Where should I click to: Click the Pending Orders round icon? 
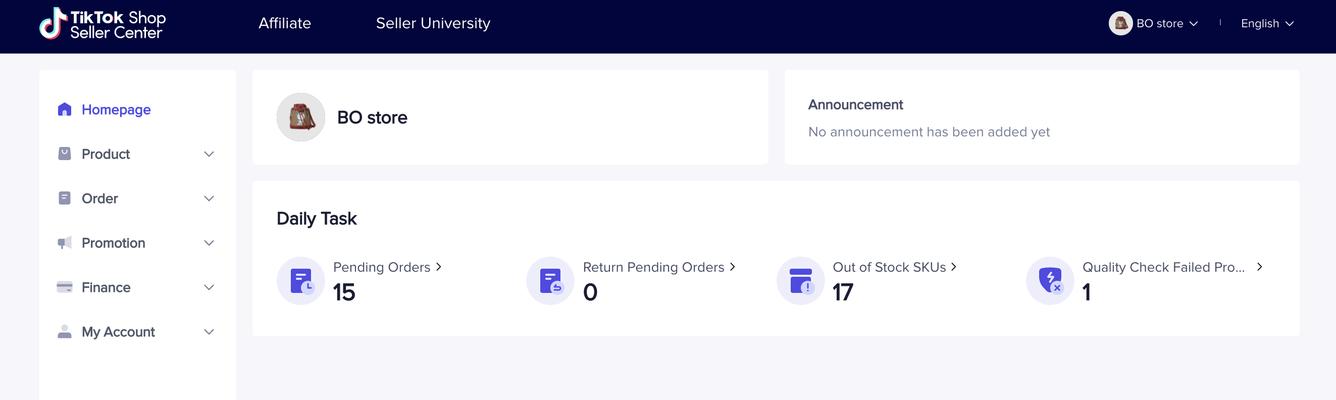pos(301,281)
